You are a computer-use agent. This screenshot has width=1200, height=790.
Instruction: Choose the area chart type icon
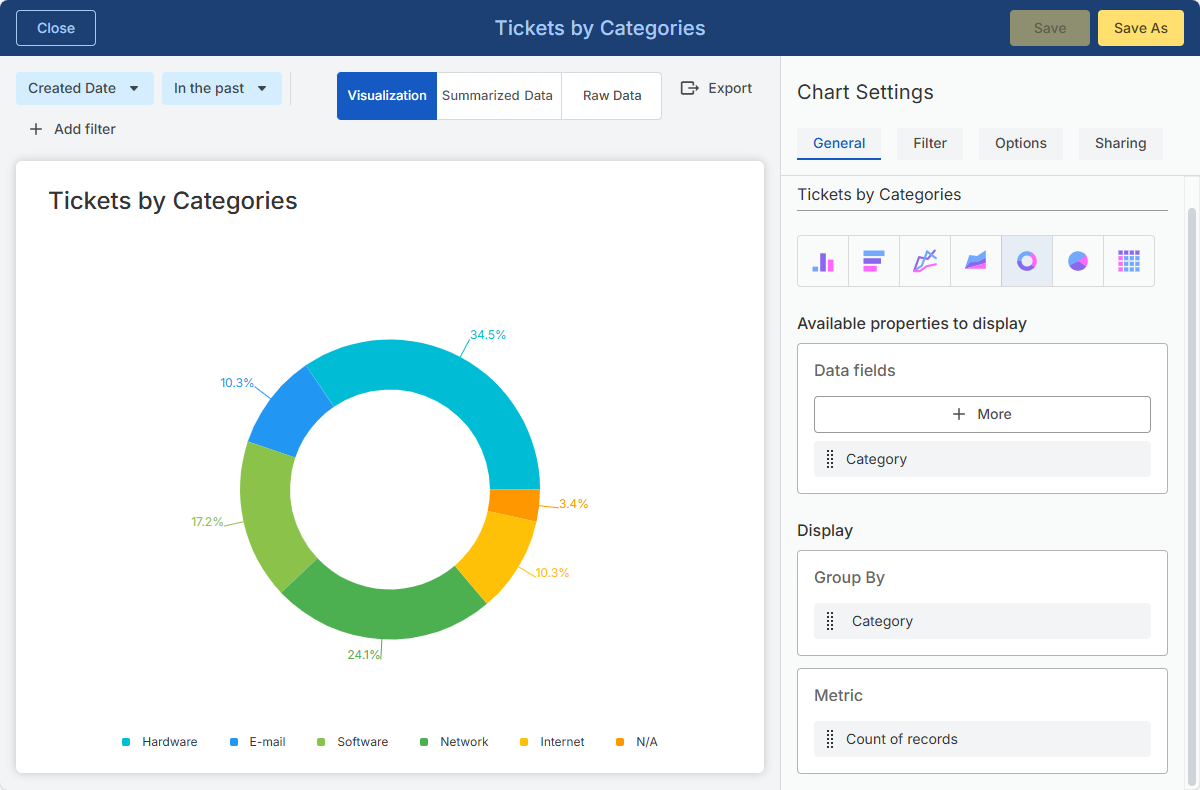976,261
